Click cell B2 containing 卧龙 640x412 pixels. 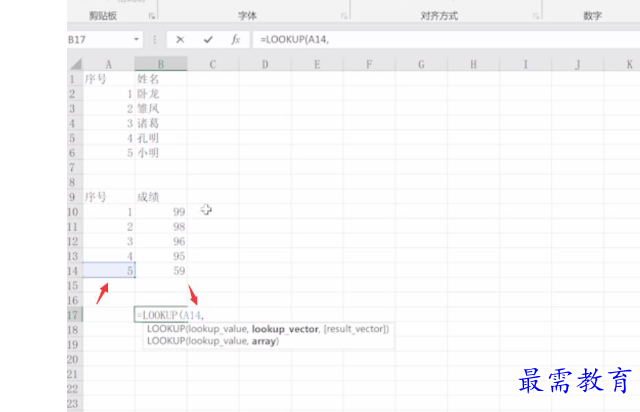[x=161, y=94]
